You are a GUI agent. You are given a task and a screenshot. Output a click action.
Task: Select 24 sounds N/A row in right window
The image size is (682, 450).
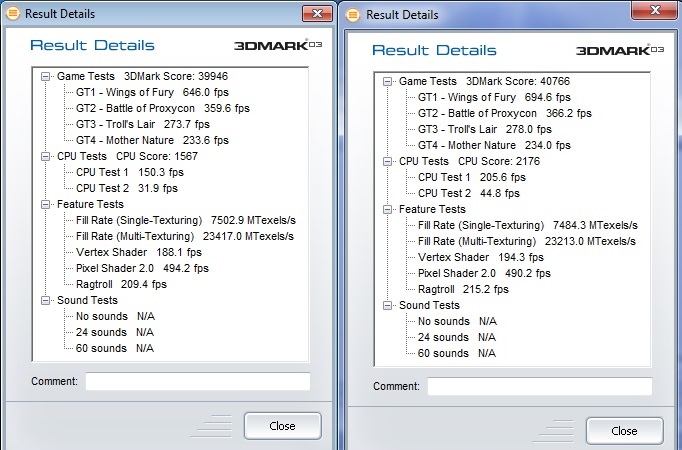pos(457,337)
